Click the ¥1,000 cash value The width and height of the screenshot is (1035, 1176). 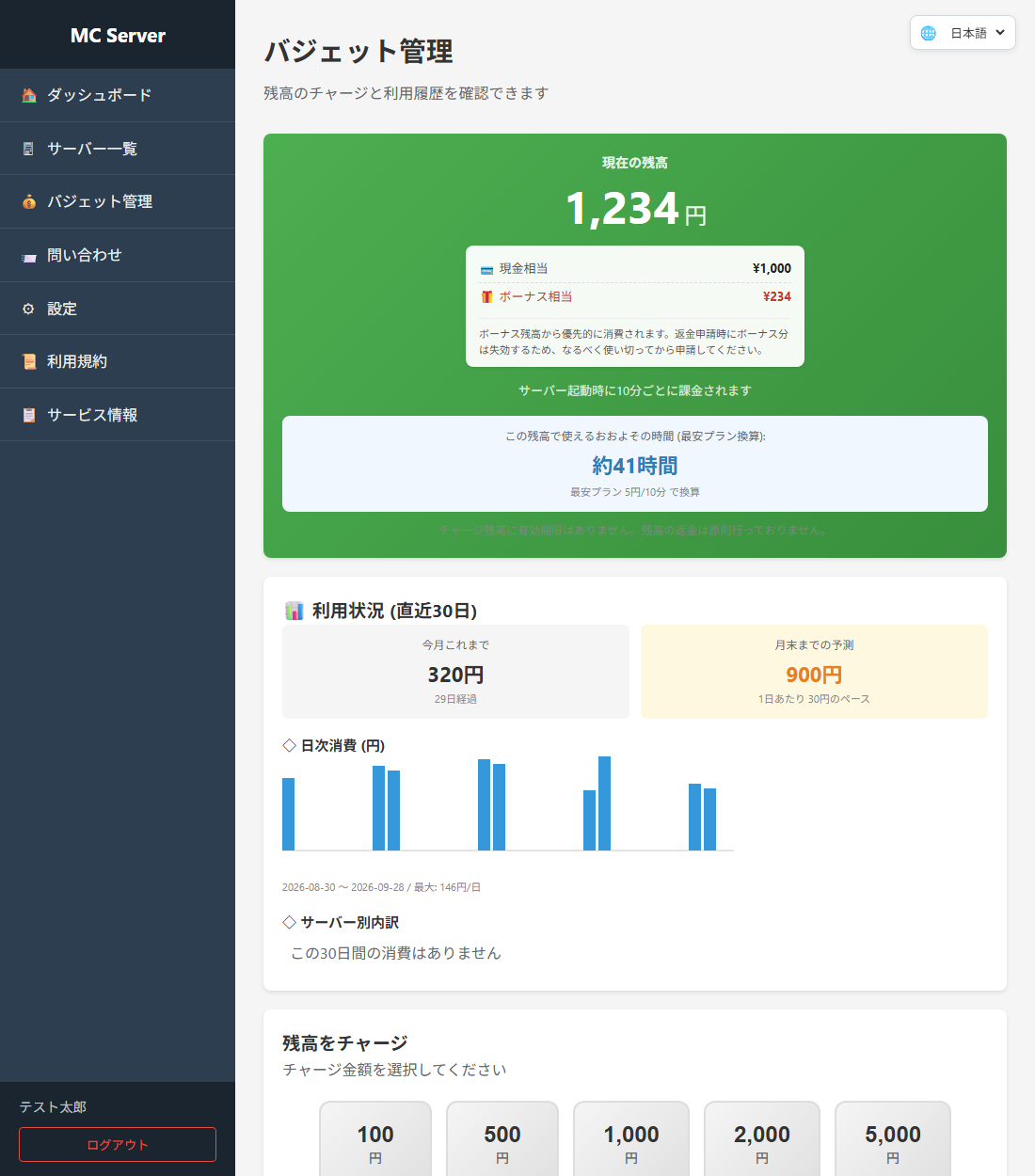click(x=772, y=269)
